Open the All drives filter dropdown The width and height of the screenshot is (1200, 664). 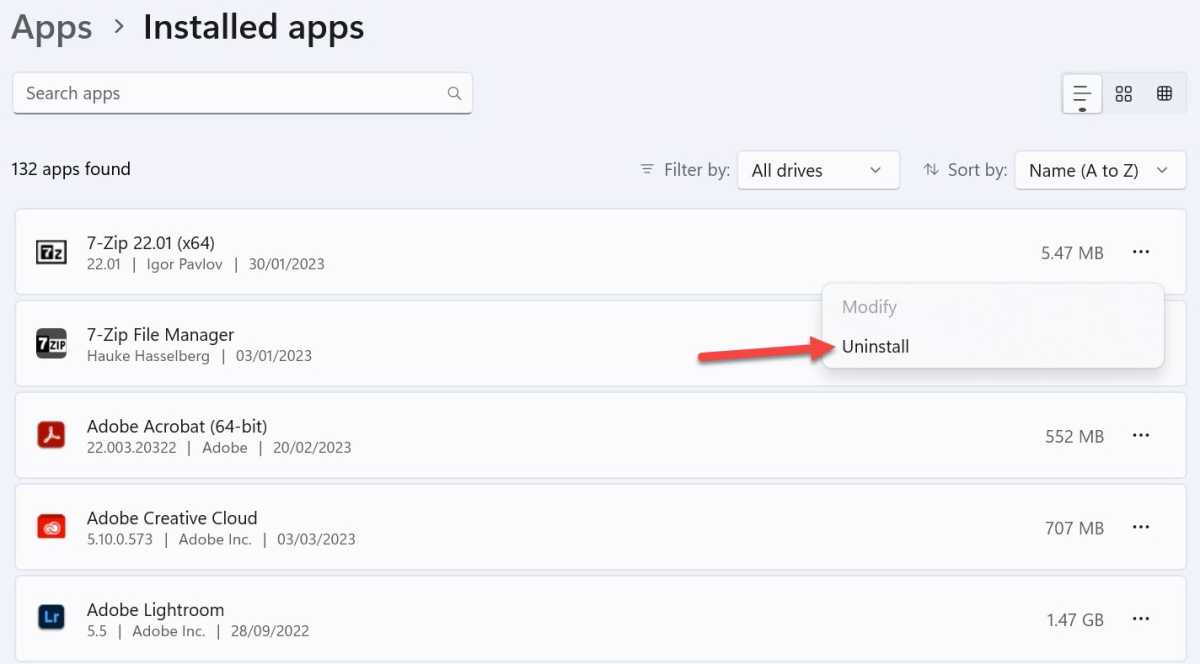[x=818, y=170]
